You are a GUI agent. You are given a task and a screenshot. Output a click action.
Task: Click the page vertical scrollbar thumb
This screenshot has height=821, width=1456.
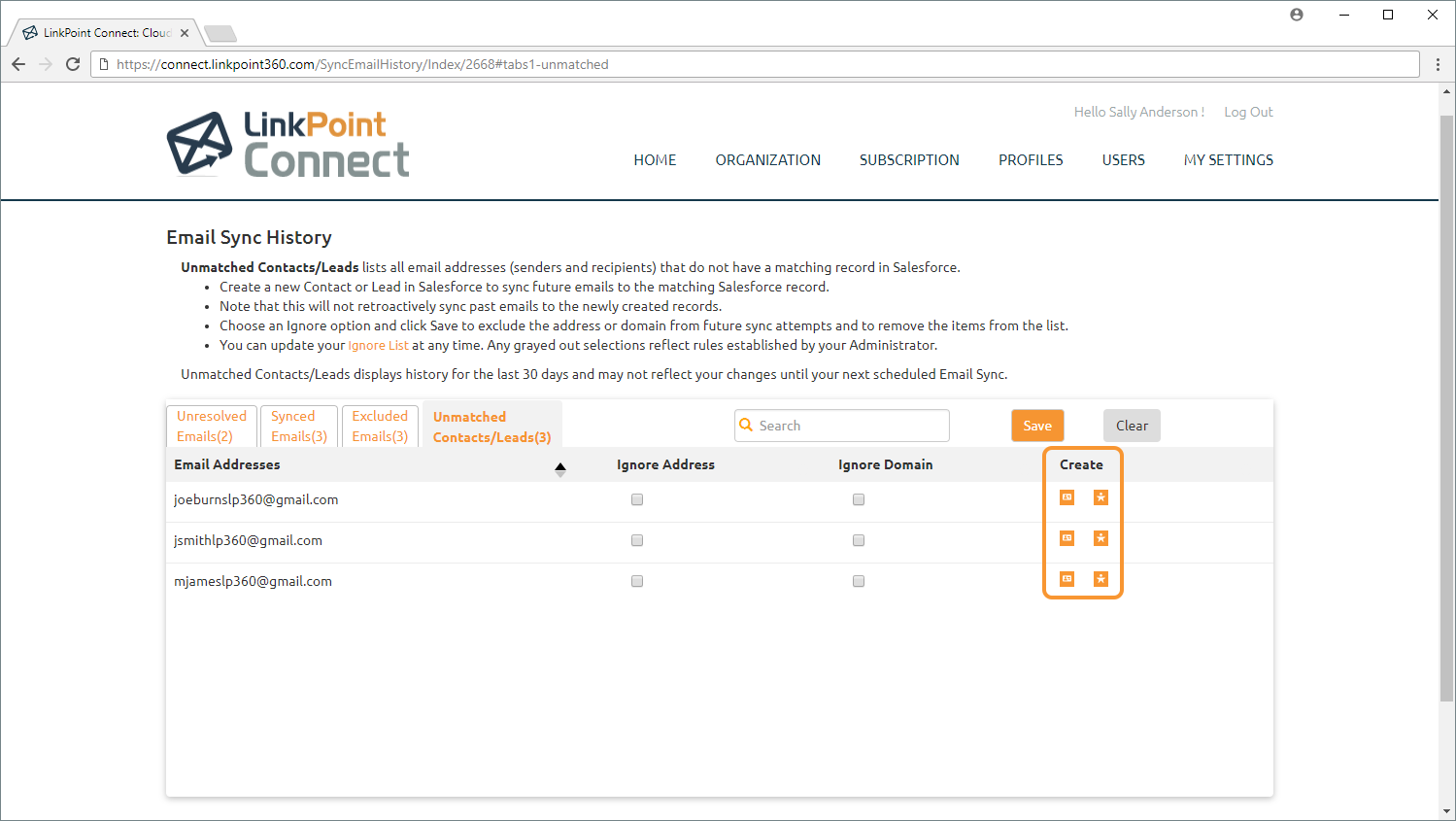tap(1447, 407)
